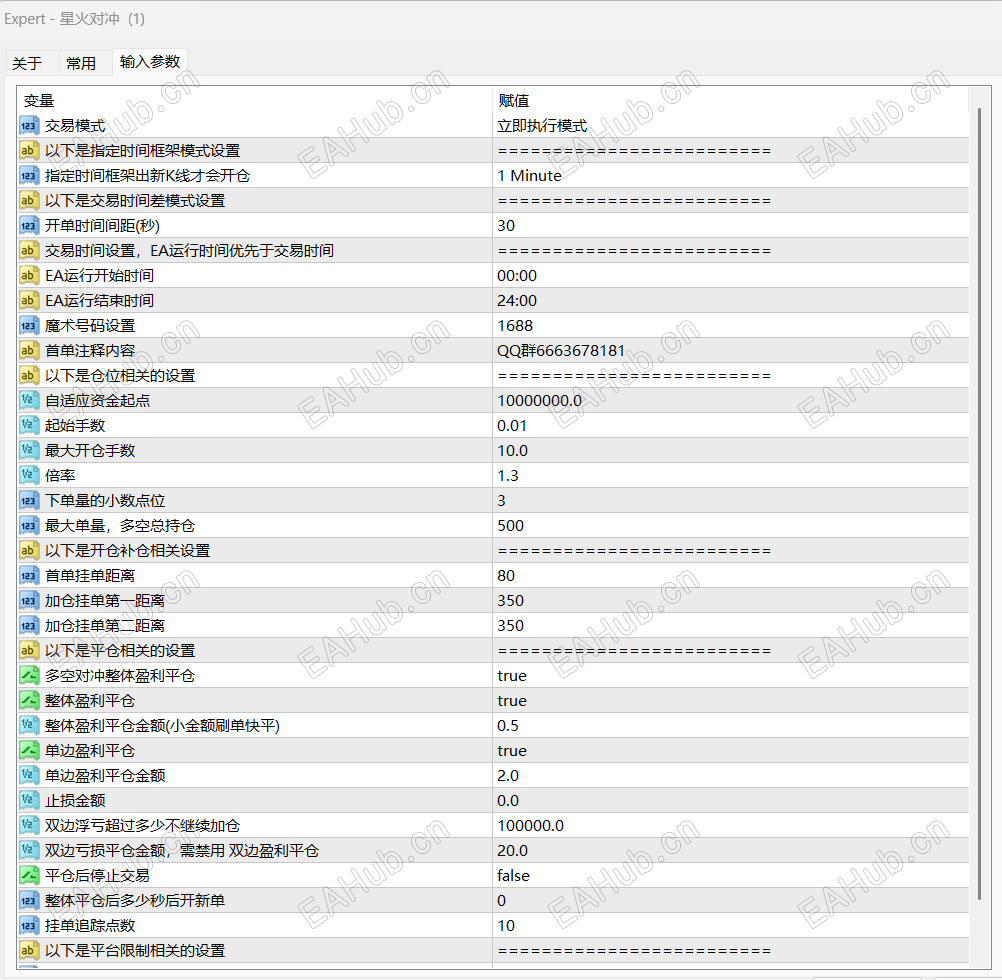Image resolution: width=1002 pixels, height=980 pixels.
Task: Click the string icon beside EA运行开始时间
Action: pos(29,275)
